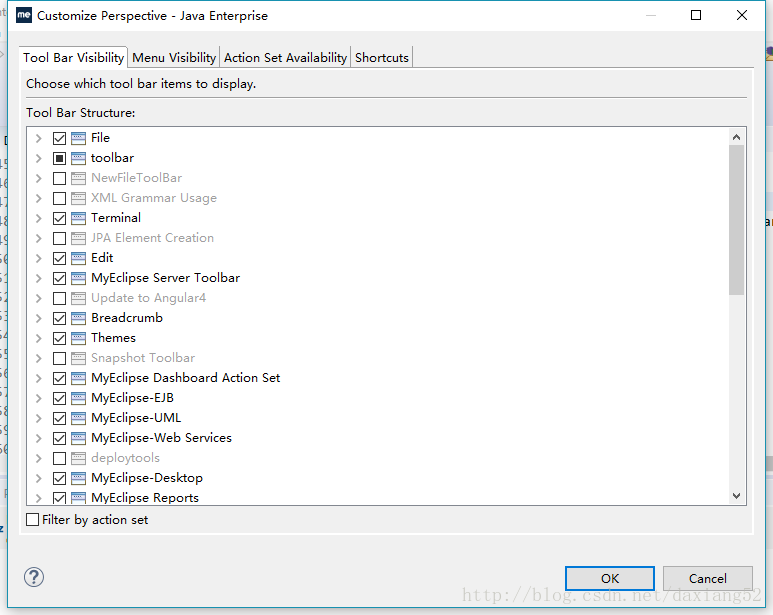Click the MyEclipse Server Toolbar row icon
This screenshot has height=615, width=773.
coord(78,278)
